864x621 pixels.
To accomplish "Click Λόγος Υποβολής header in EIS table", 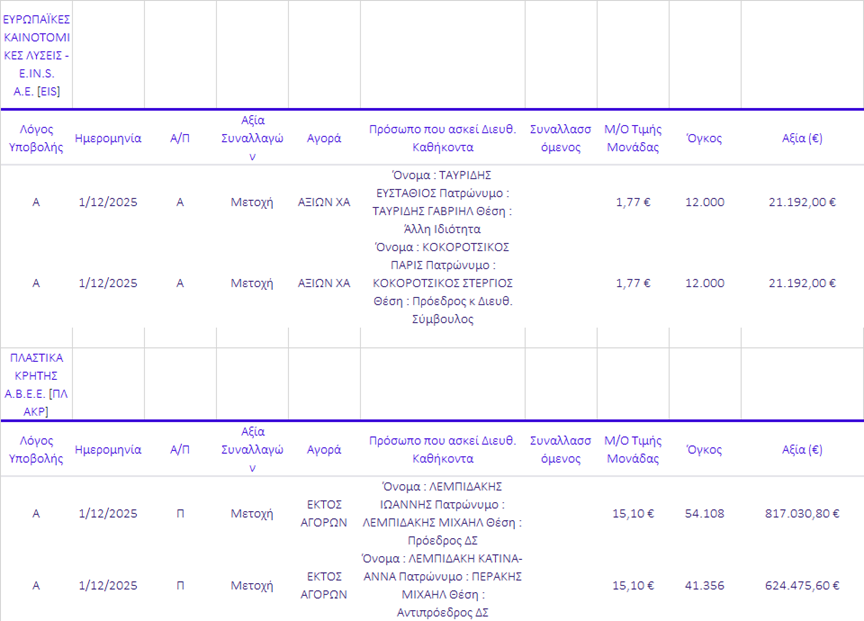I will (x=36, y=138).
